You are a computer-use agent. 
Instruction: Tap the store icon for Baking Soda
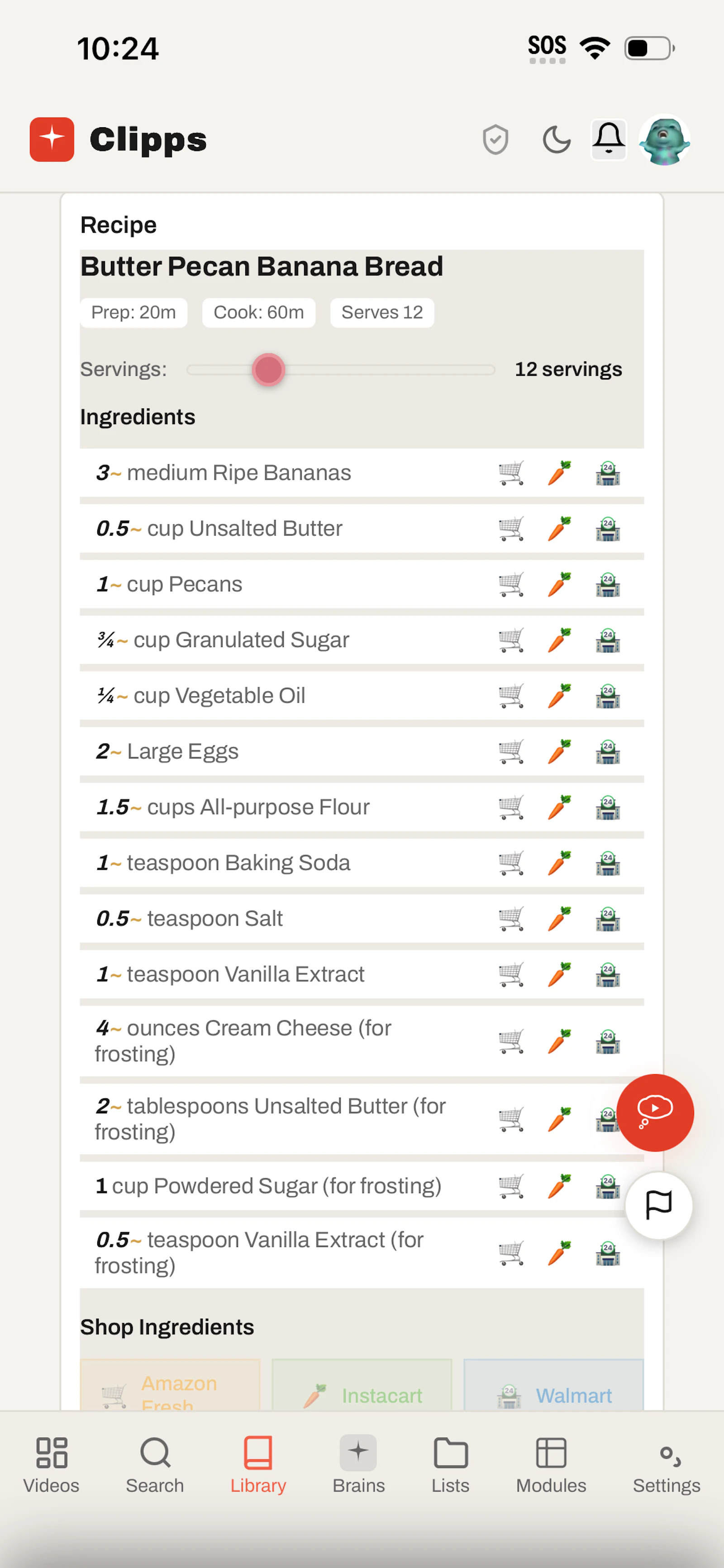pyautogui.click(x=608, y=863)
